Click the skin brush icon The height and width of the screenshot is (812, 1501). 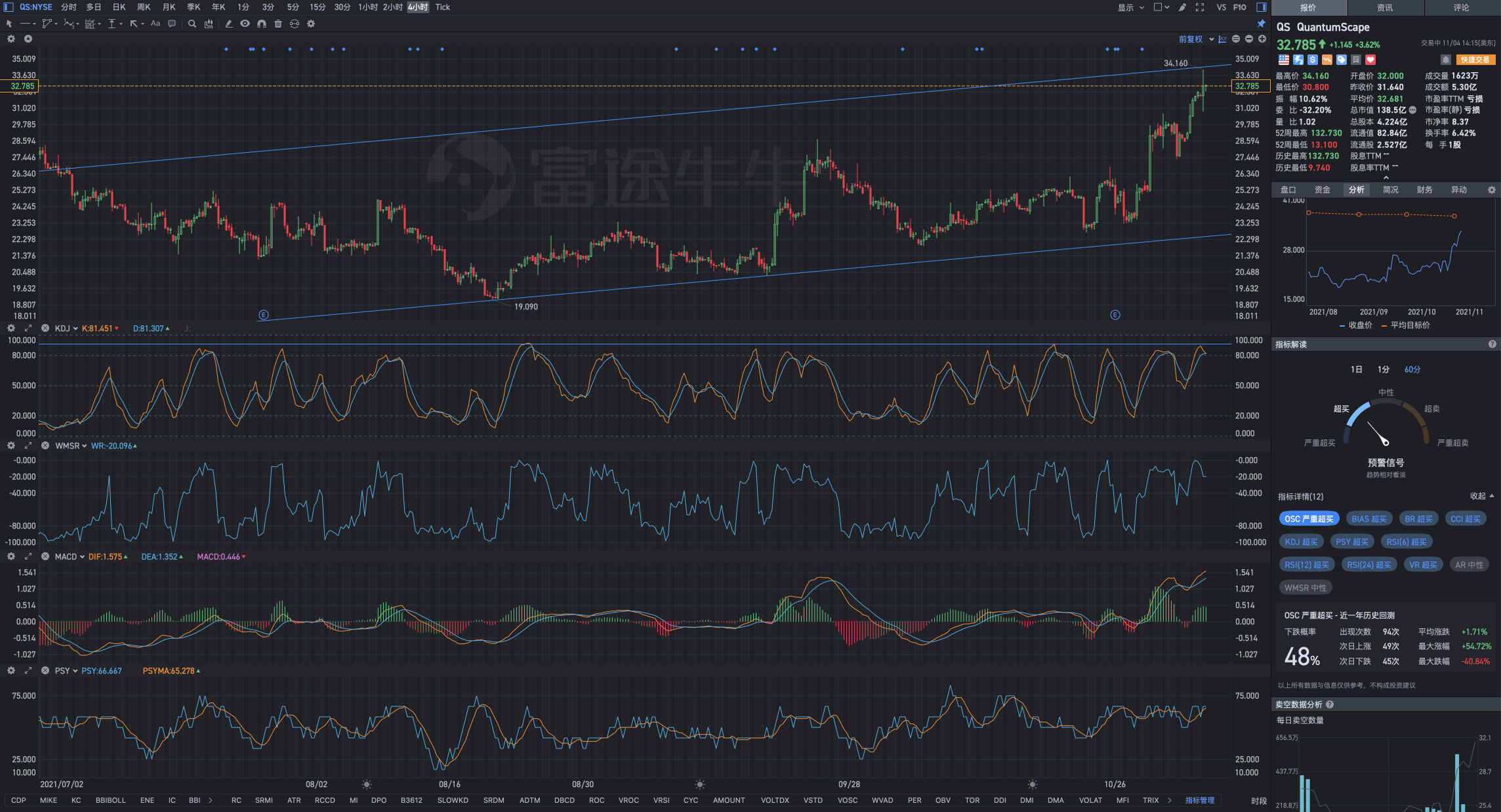(x=1182, y=7)
